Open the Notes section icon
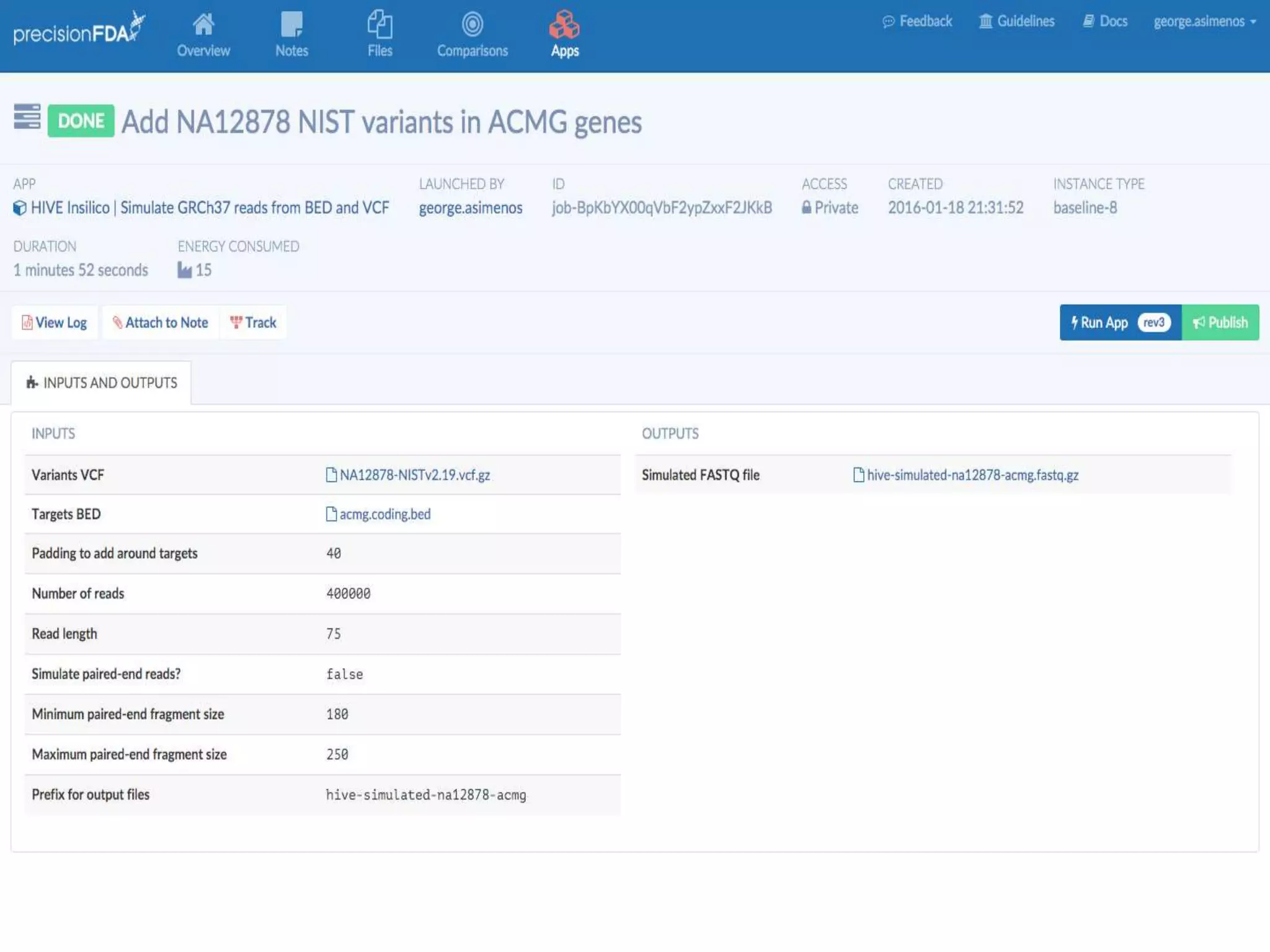 click(291, 25)
